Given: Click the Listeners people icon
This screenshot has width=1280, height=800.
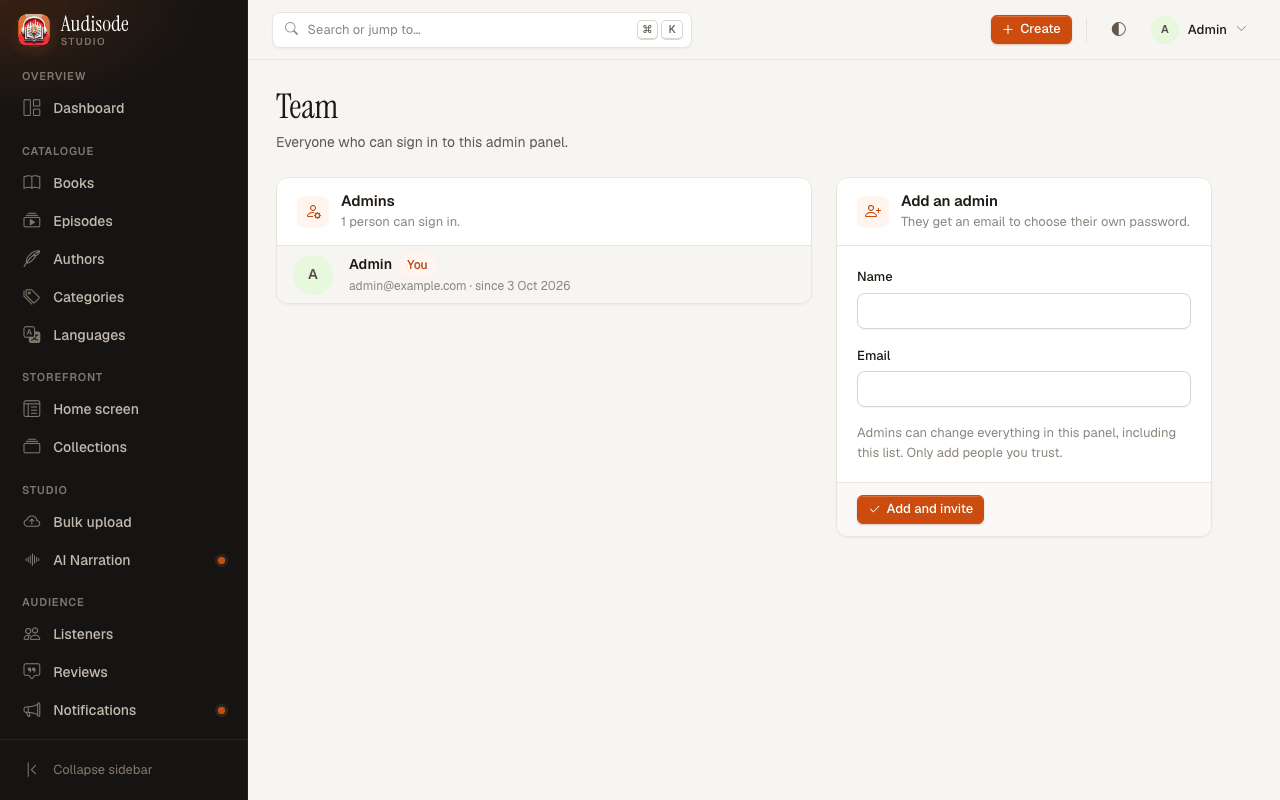Looking at the screenshot, I should tap(32, 634).
